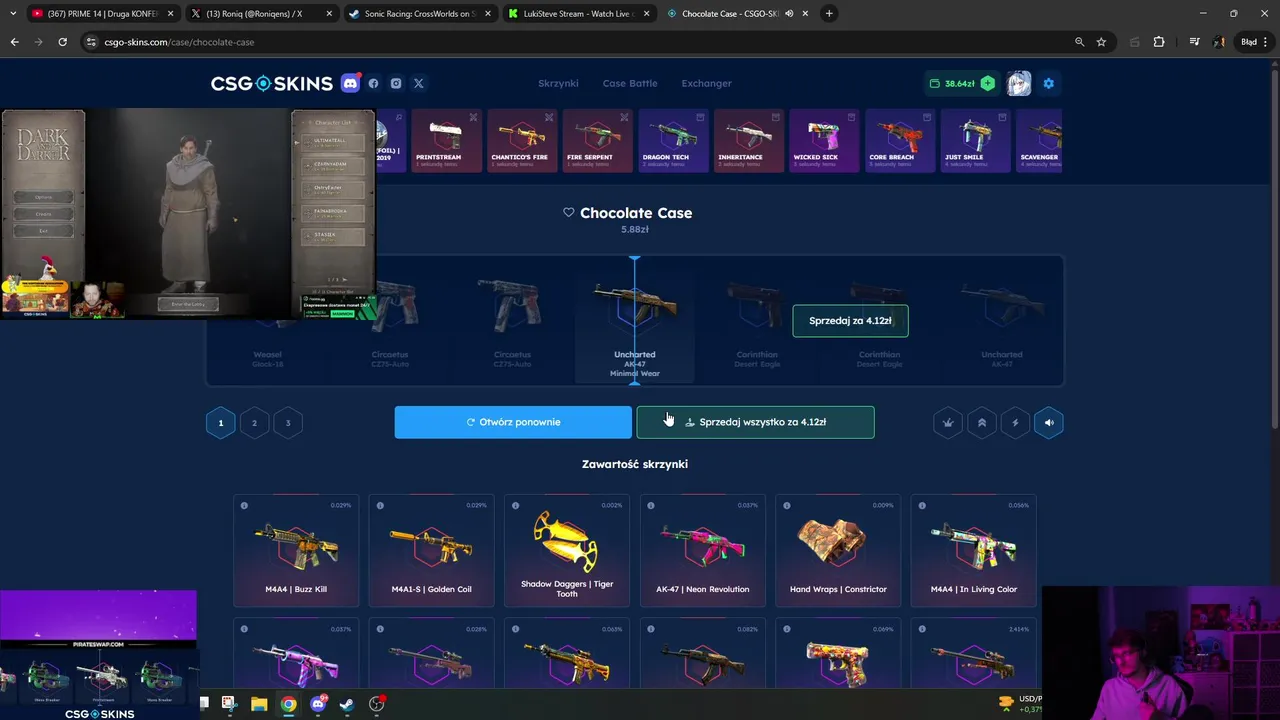Click Sprzedaj wszystko za 4.12zł
The width and height of the screenshot is (1280, 720).
pos(755,422)
